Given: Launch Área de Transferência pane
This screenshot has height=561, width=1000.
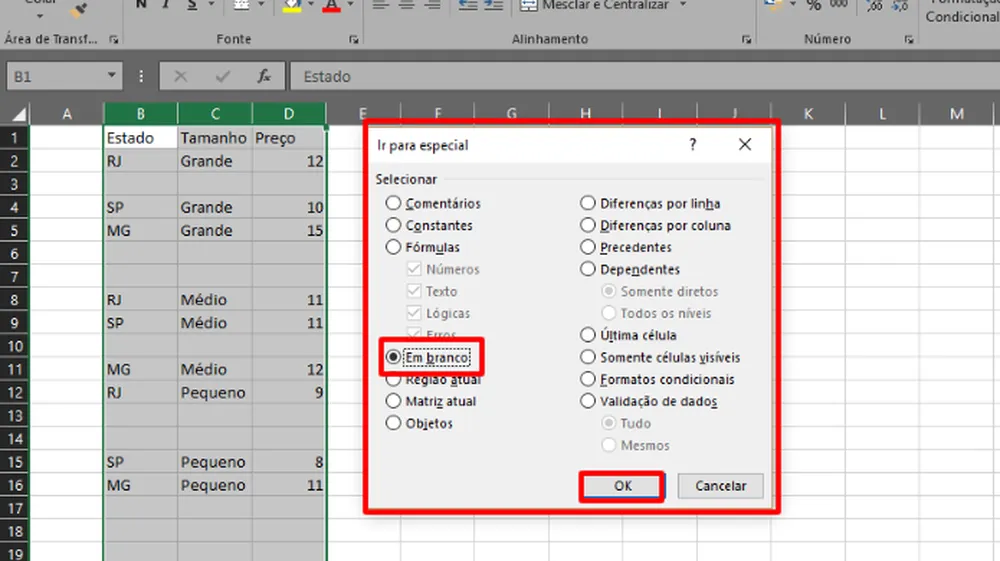Looking at the screenshot, I should pos(114,40).
